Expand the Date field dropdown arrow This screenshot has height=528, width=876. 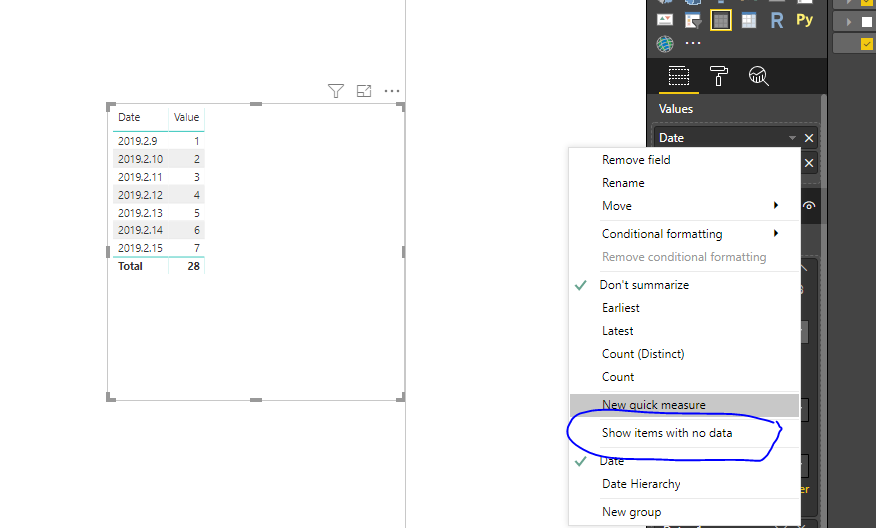pos(792,138)
